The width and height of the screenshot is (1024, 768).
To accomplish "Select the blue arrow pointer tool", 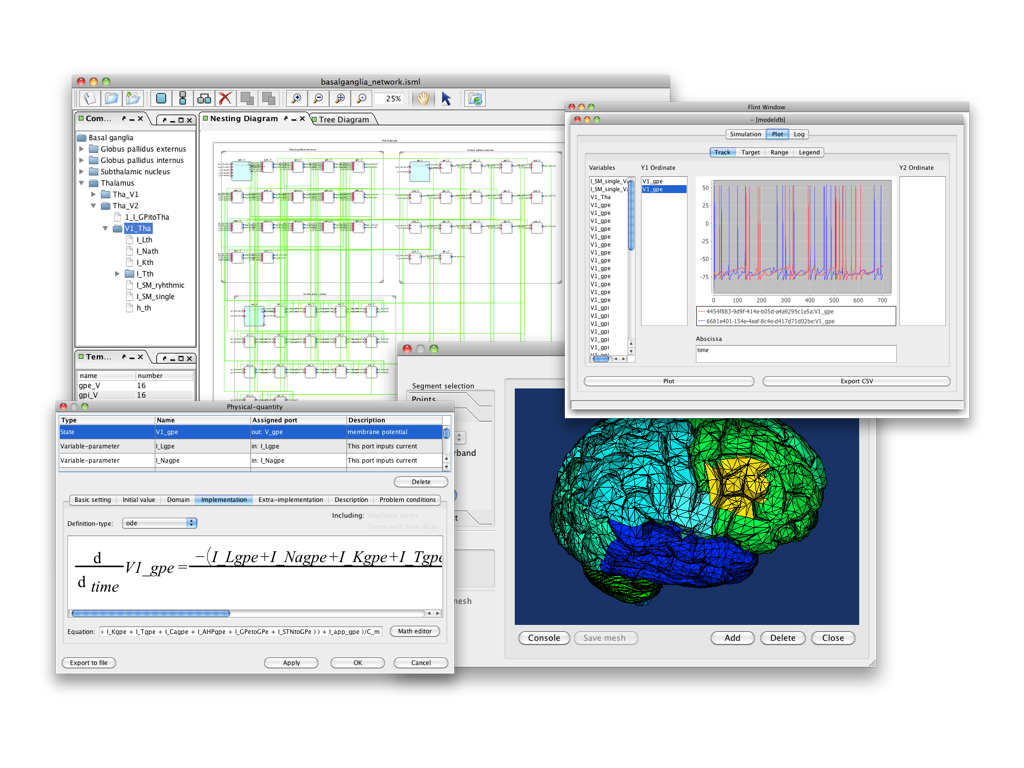I will click(x=446, y=99).
